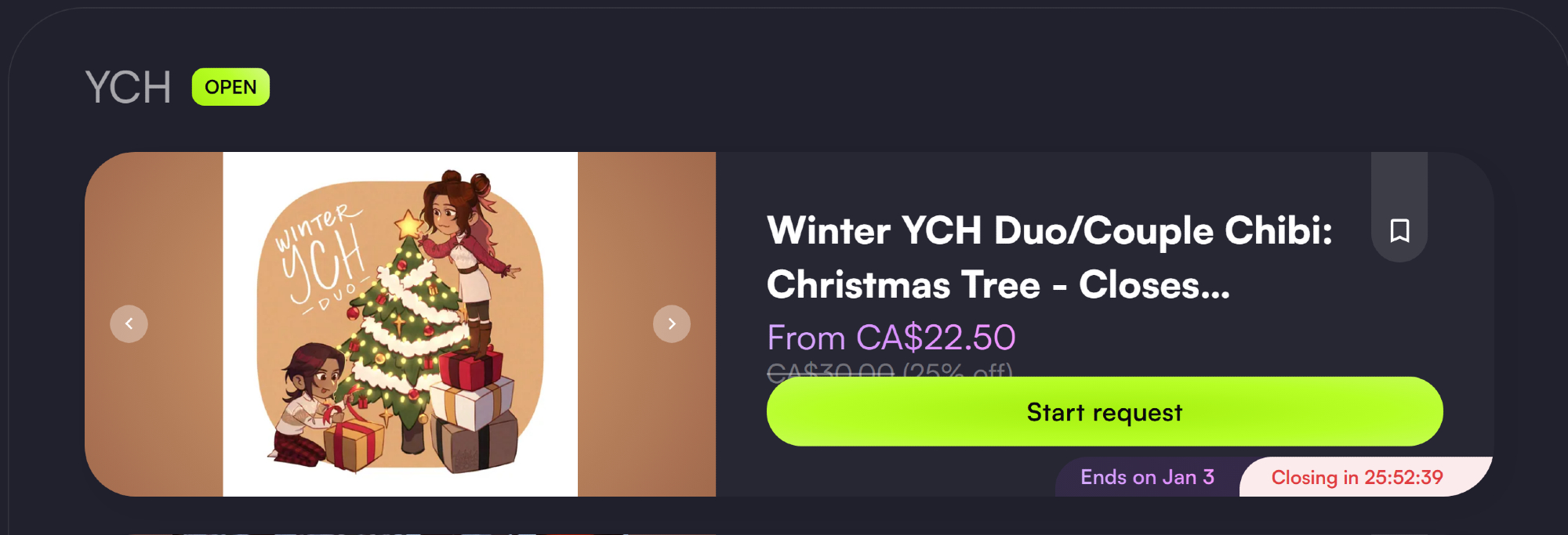
Task: Click the green OPEN status badge
Action: point(230,87)
